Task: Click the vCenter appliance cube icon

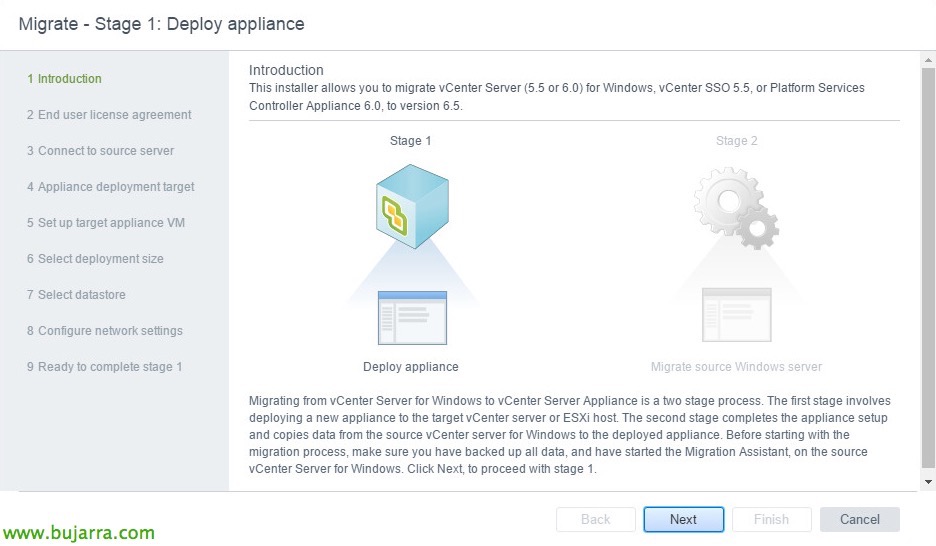Action: coord(411,207)
